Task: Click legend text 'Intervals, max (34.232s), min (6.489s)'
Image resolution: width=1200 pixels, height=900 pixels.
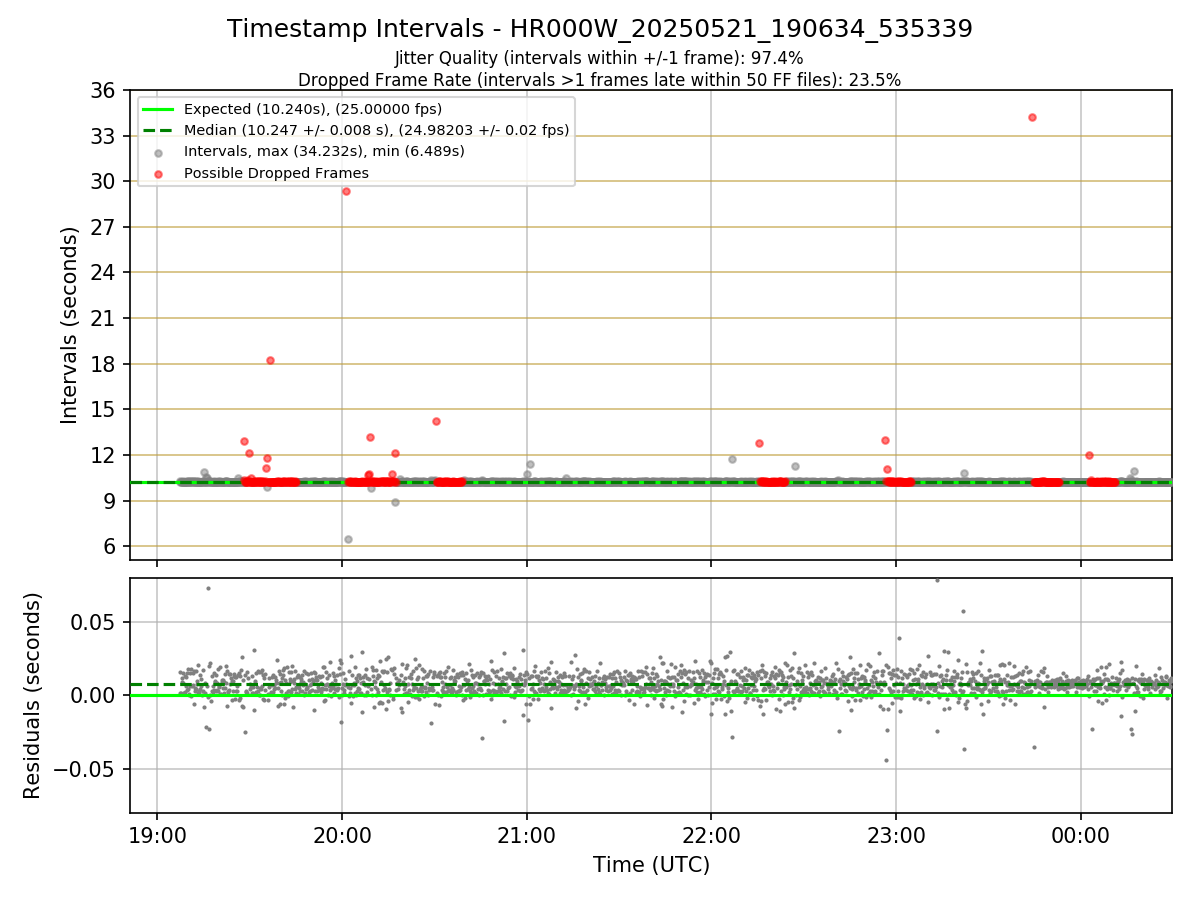Action: 324,152
